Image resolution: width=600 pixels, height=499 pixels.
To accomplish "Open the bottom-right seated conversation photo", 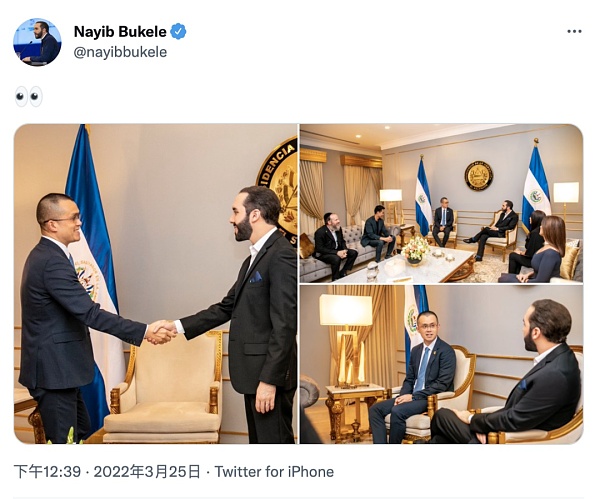I will [x=441, y=365].
